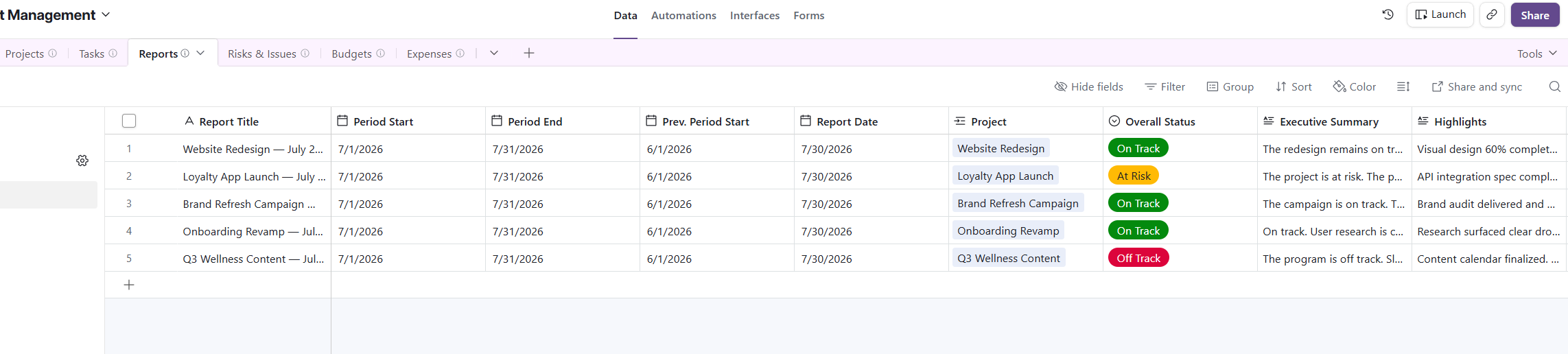This screenshot has width=1568, height=354.
Task: Select the yellow At Risk status pill
Action: [1134, 176]
